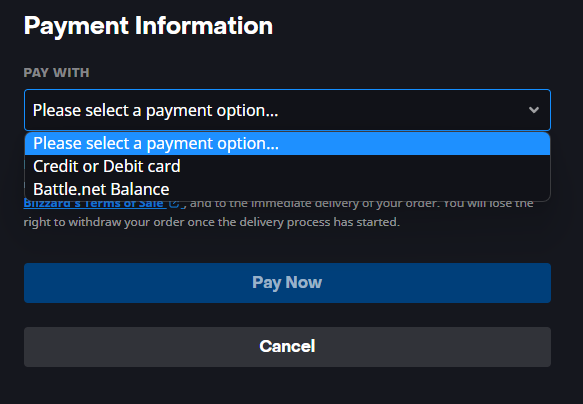Open the Pay With combo box
Screen dimensions: 583x404
click(x=287, y=110)
